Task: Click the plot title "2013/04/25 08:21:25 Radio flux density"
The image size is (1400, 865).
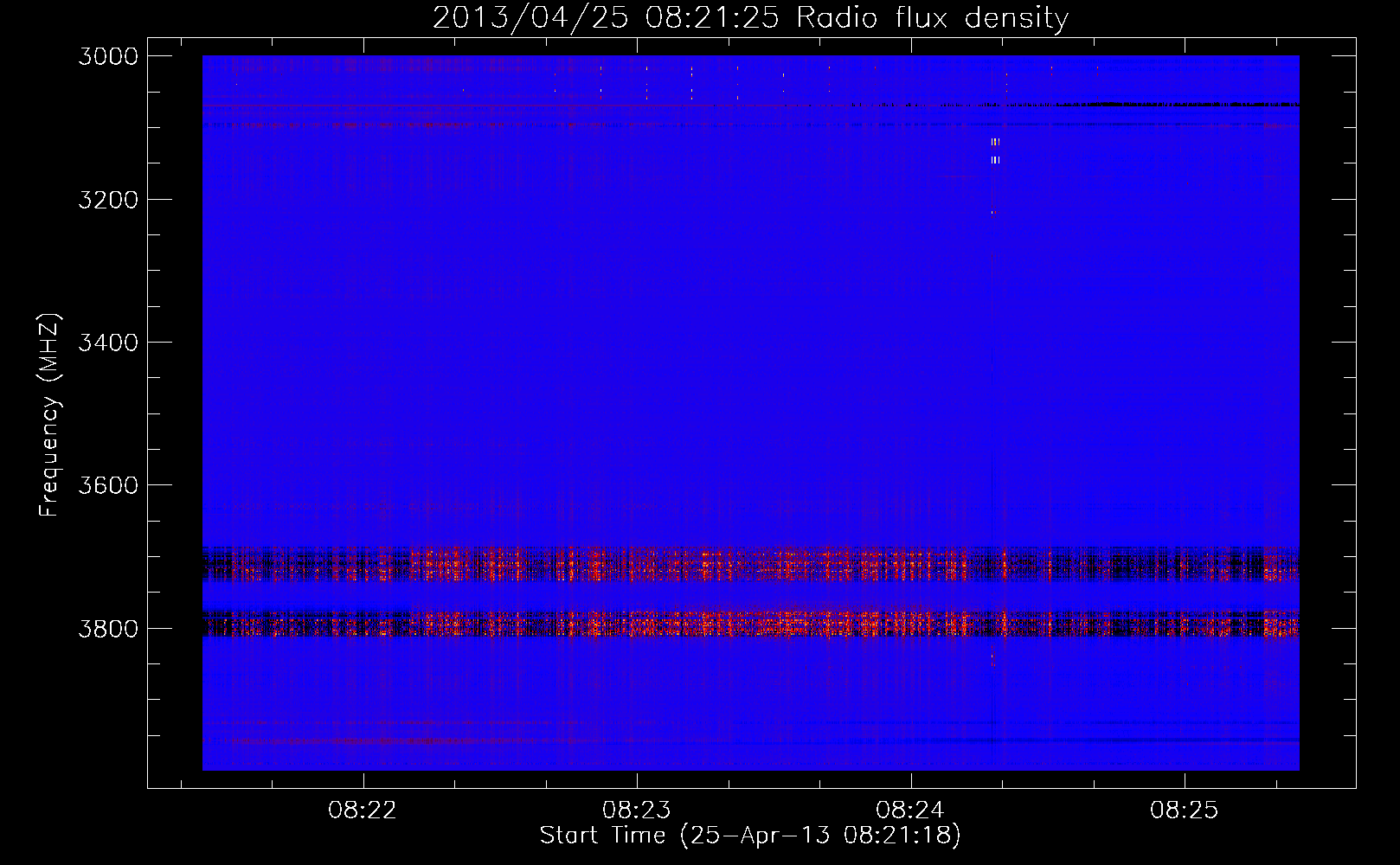Action: point(750,18)
